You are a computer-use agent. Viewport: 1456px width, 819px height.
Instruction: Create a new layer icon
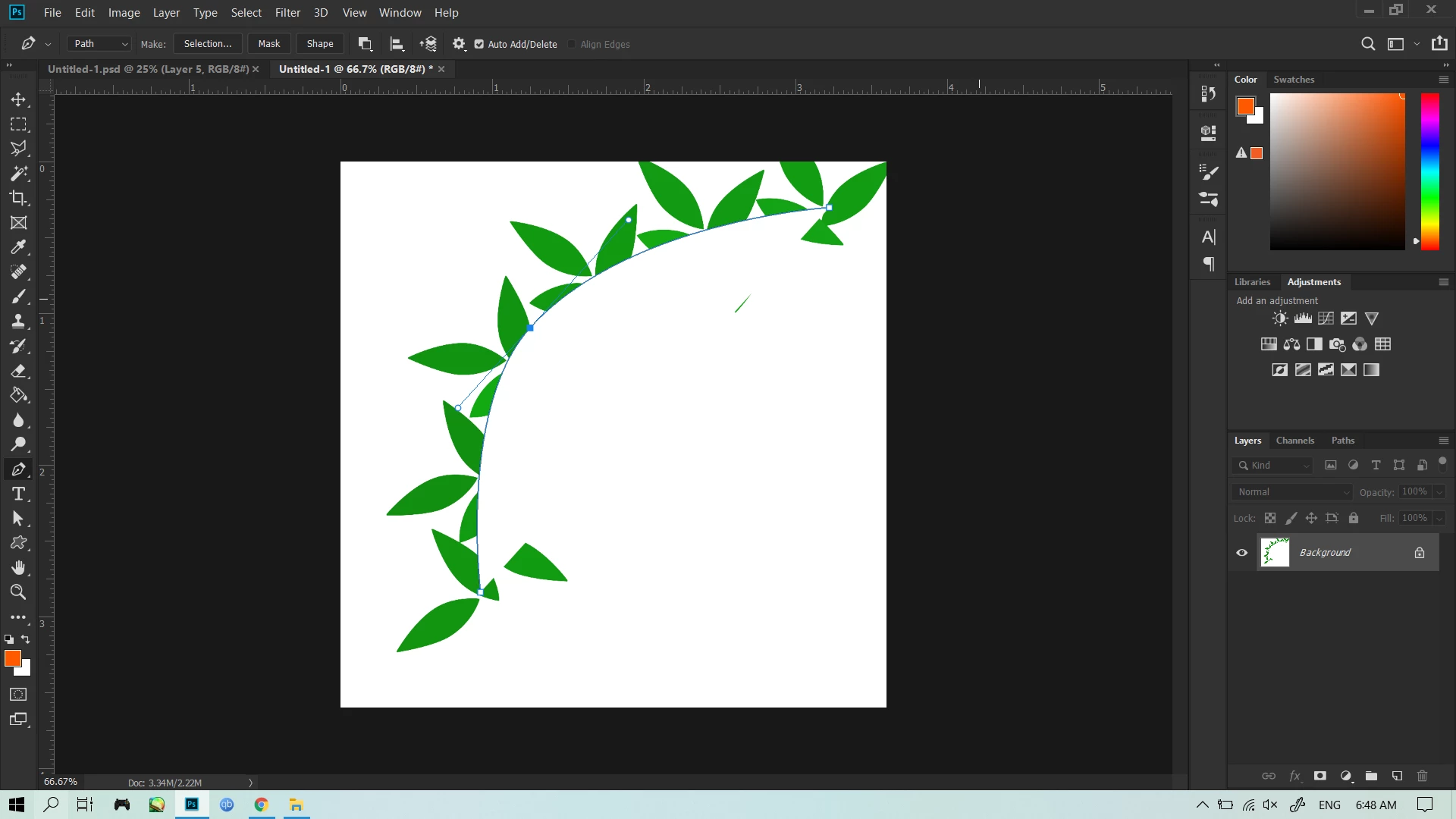tap(1397, 776)
